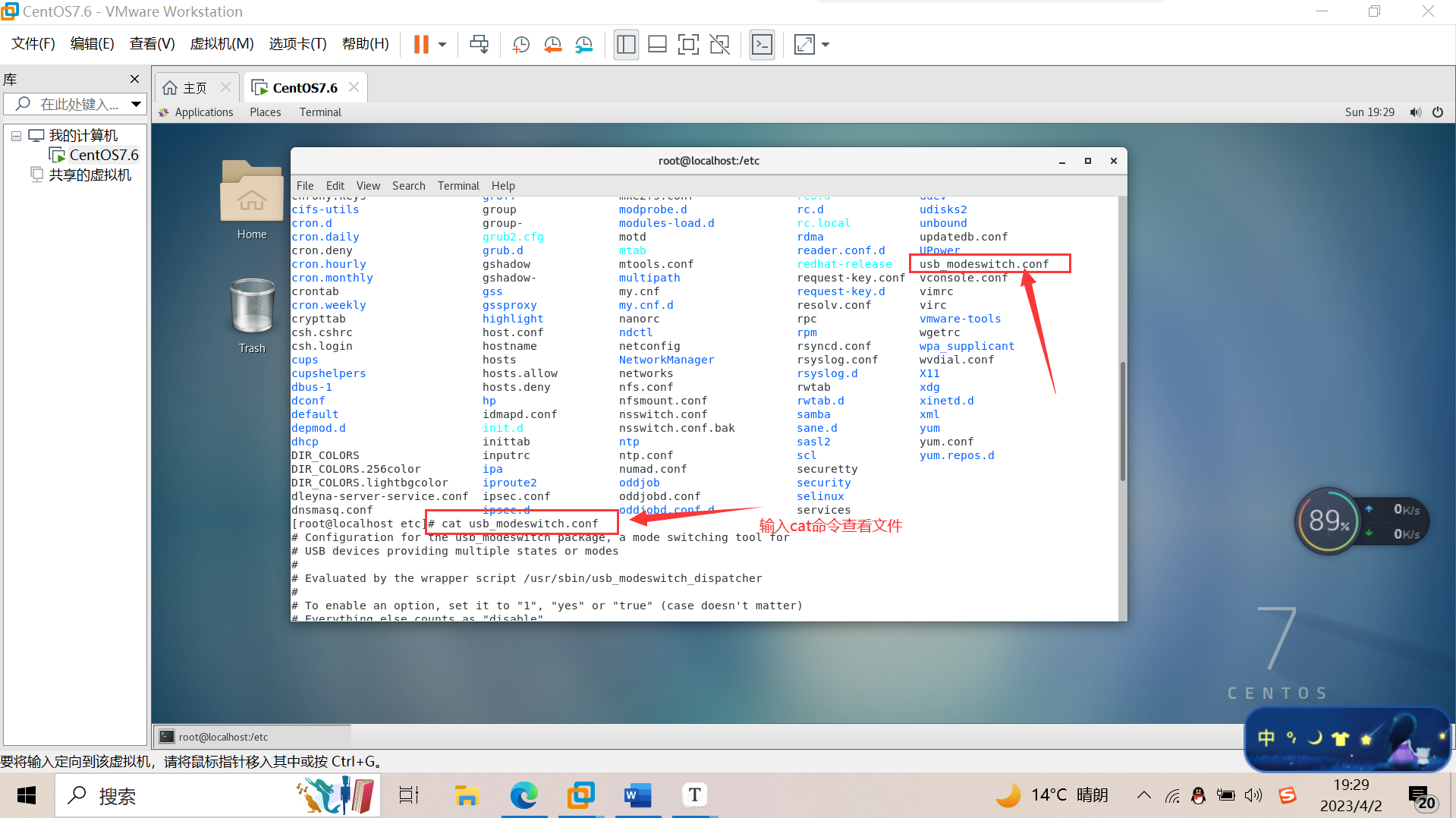Open the terminal File menu
Viewport: 1456px width, 818px height.
point(305,185)
